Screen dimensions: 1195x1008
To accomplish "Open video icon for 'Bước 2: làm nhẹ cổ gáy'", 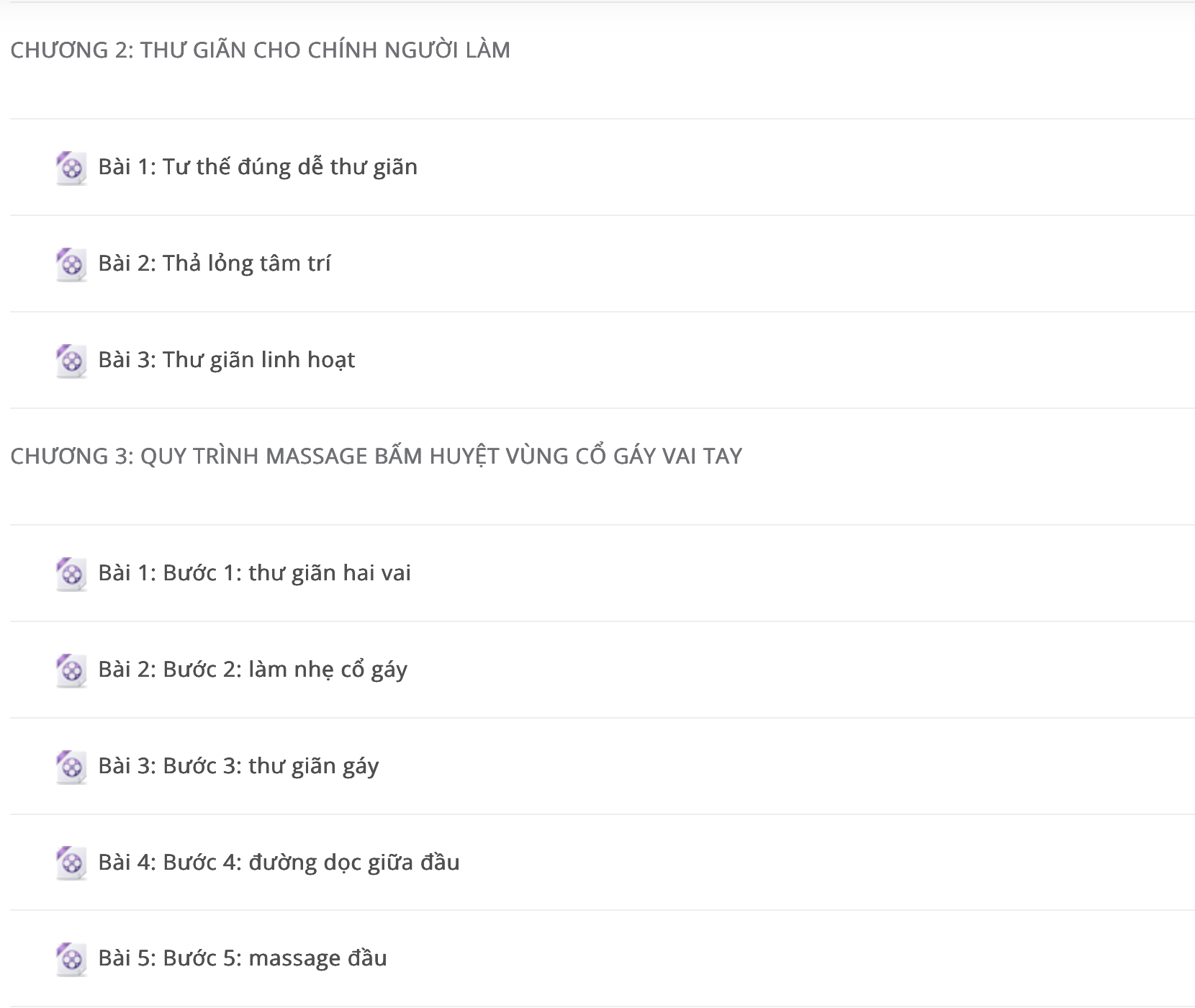I will [x=71, y=670].
